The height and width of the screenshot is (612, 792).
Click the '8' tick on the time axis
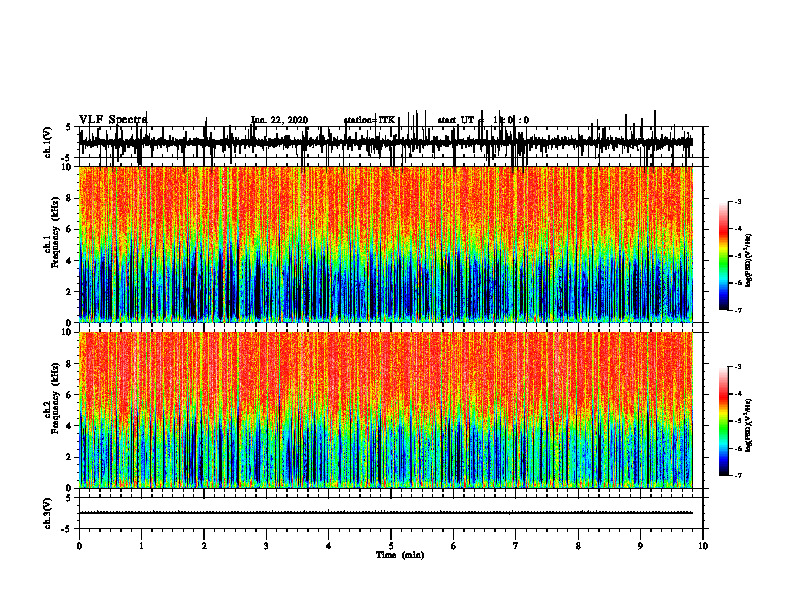click(x=578, y=546)
